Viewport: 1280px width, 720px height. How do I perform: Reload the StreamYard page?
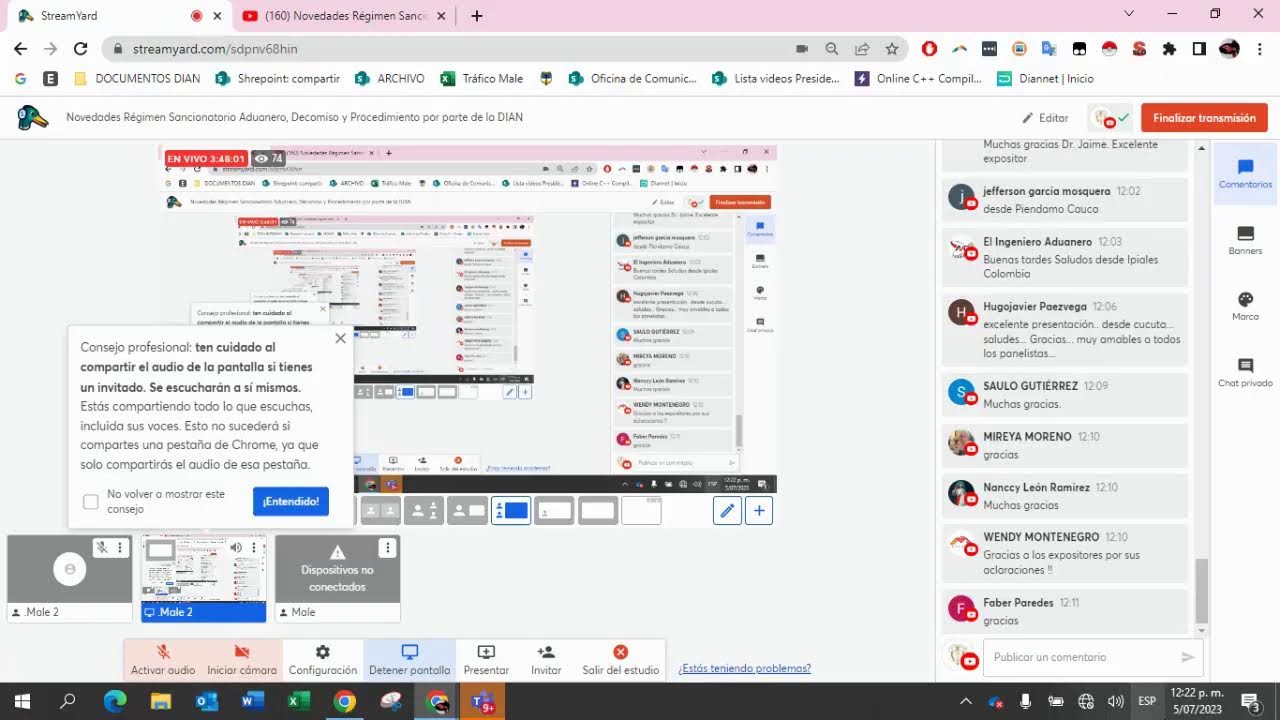(81, 48)
